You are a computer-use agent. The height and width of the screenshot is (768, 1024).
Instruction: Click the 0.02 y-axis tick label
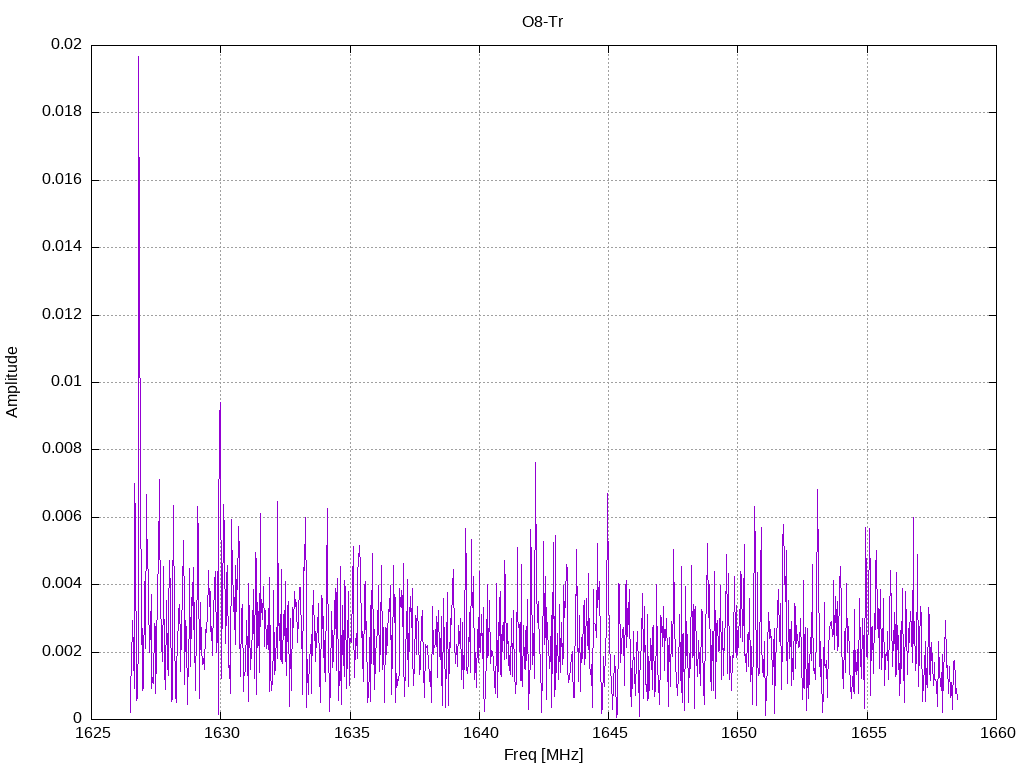coord(66,45)
